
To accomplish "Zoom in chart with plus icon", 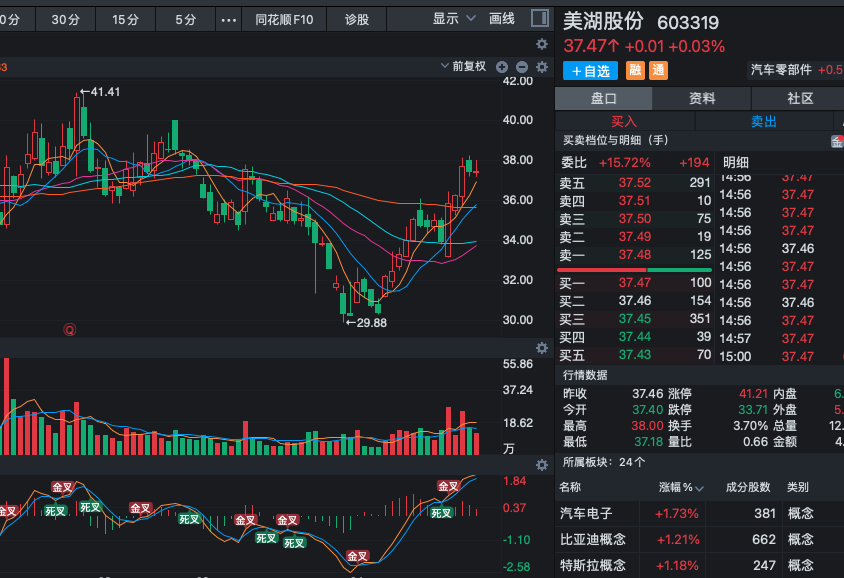I will point(502,67).
